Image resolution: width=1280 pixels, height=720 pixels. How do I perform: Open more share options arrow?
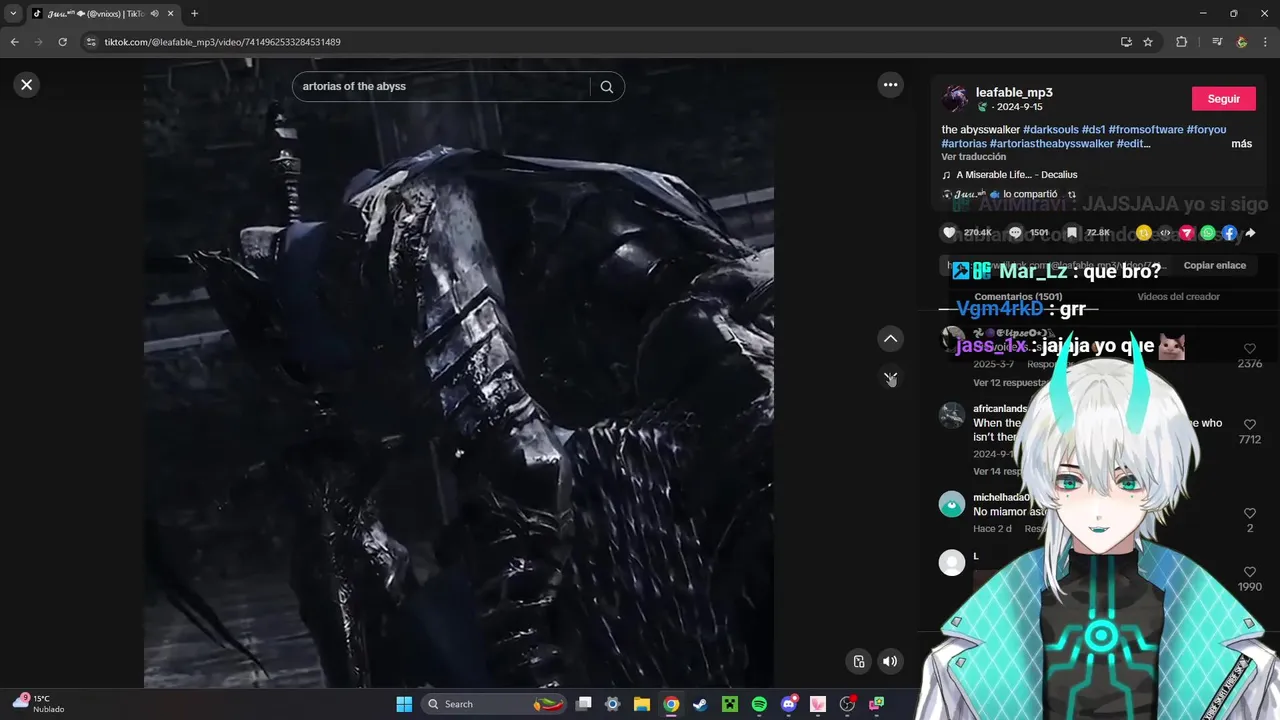[1250, 233]
